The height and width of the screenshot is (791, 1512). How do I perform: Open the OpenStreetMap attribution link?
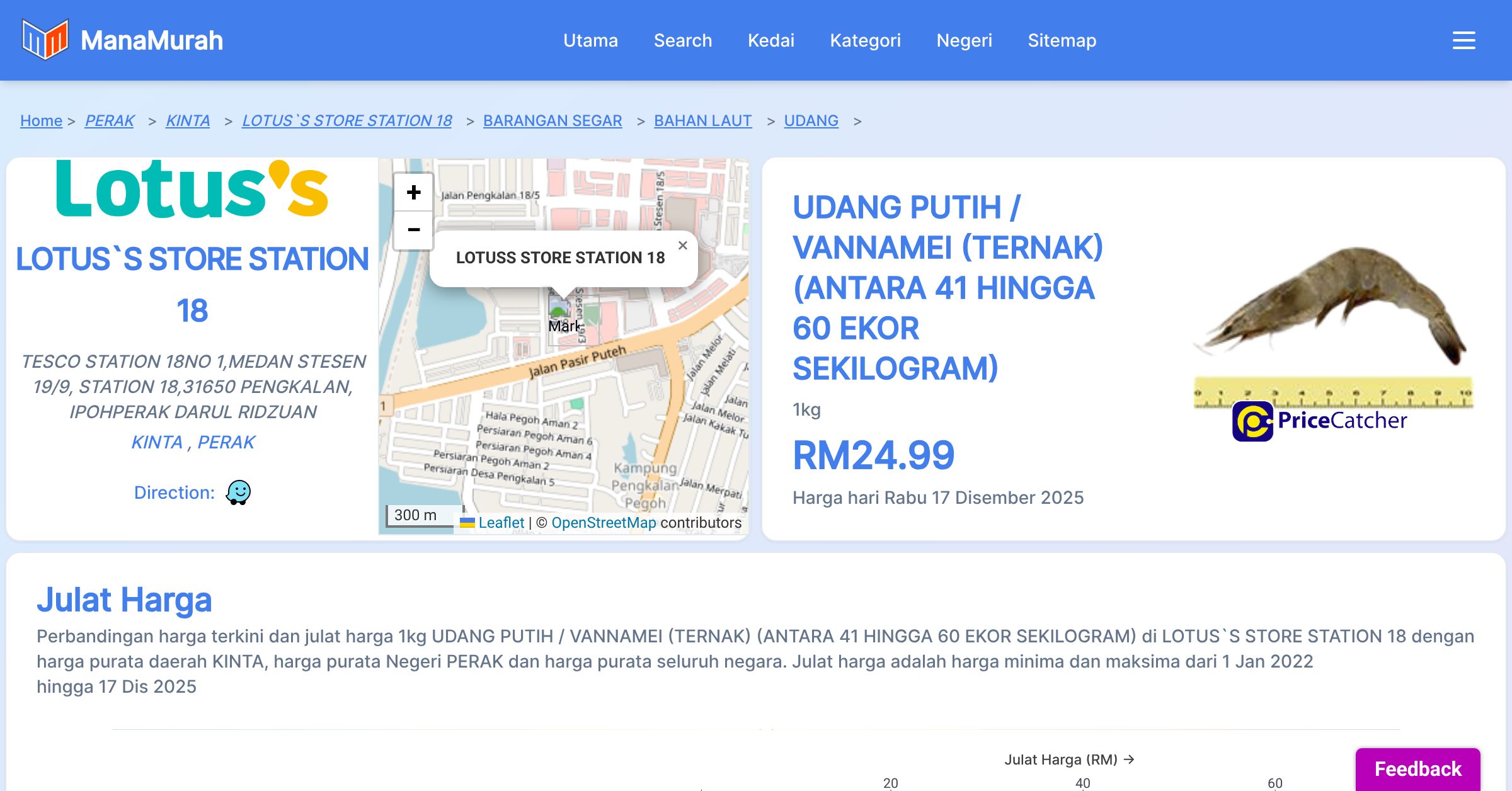[603, 523]
